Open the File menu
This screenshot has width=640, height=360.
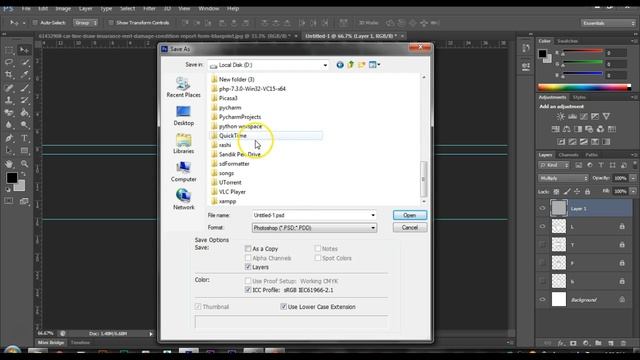(26, 8)
